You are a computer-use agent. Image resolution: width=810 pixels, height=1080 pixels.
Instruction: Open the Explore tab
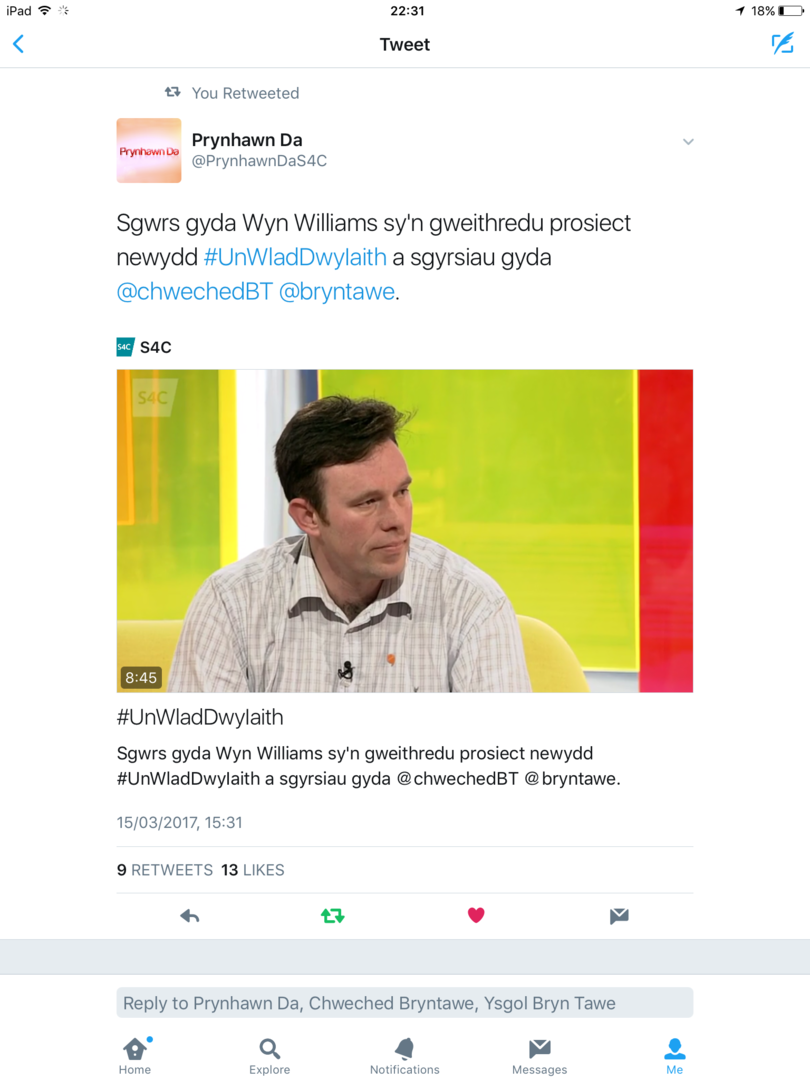pyautogui.click(x=269, y=1056)
